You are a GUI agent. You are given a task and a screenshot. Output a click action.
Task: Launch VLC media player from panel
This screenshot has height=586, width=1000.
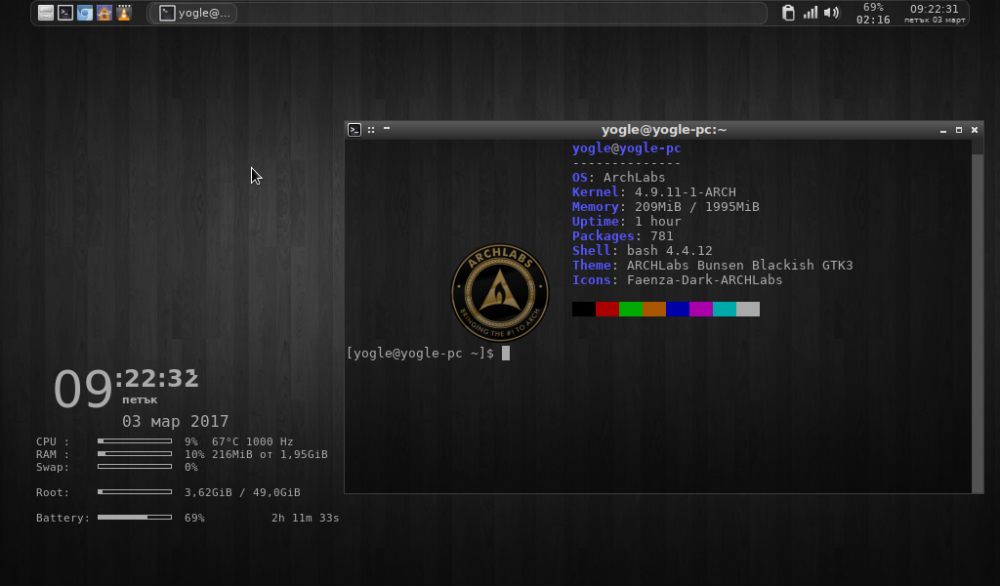tap(124, 13)
